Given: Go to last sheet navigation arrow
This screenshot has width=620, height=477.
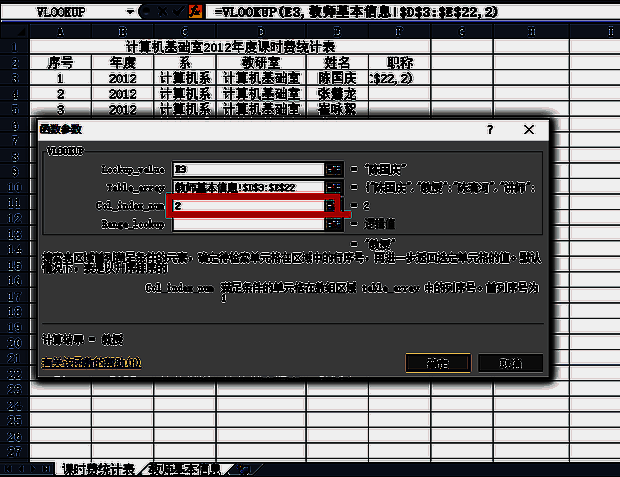Looking at the screenshot, I should coord(47,469).
